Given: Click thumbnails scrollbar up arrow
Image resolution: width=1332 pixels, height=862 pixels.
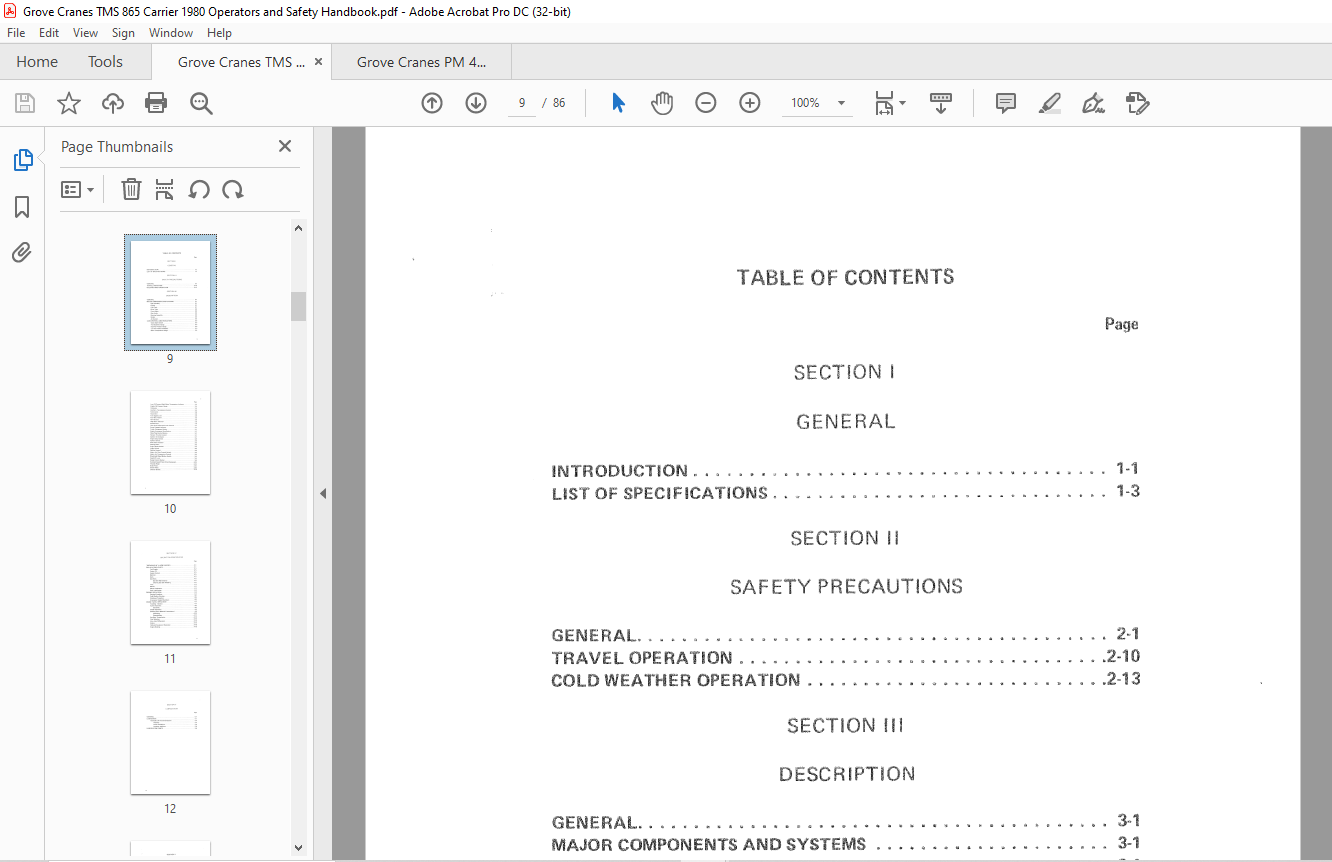Looking at the screenshot, I should pyautogui.click(x=298, y=228).
